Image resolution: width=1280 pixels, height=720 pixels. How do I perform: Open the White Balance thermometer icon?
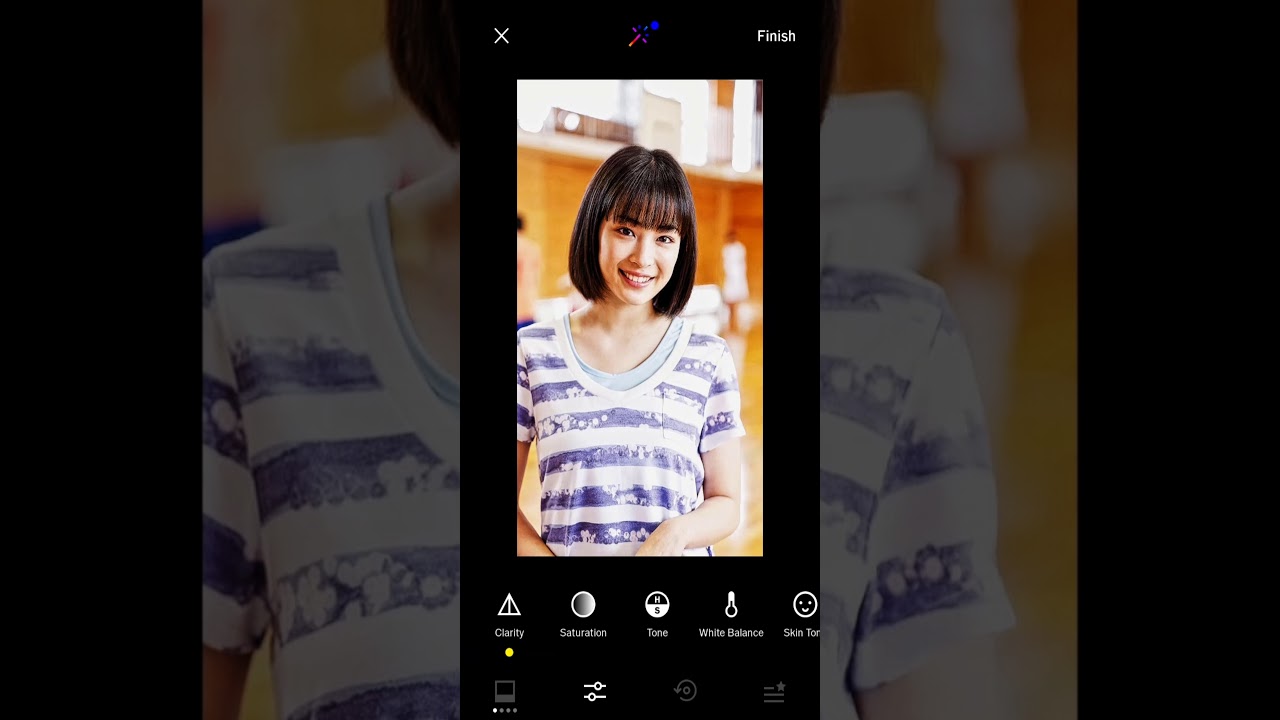coord(731,604)
